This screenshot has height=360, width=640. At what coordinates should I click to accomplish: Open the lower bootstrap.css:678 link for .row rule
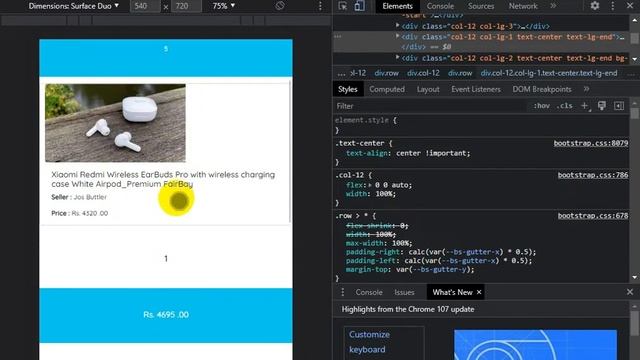[593, 216]
